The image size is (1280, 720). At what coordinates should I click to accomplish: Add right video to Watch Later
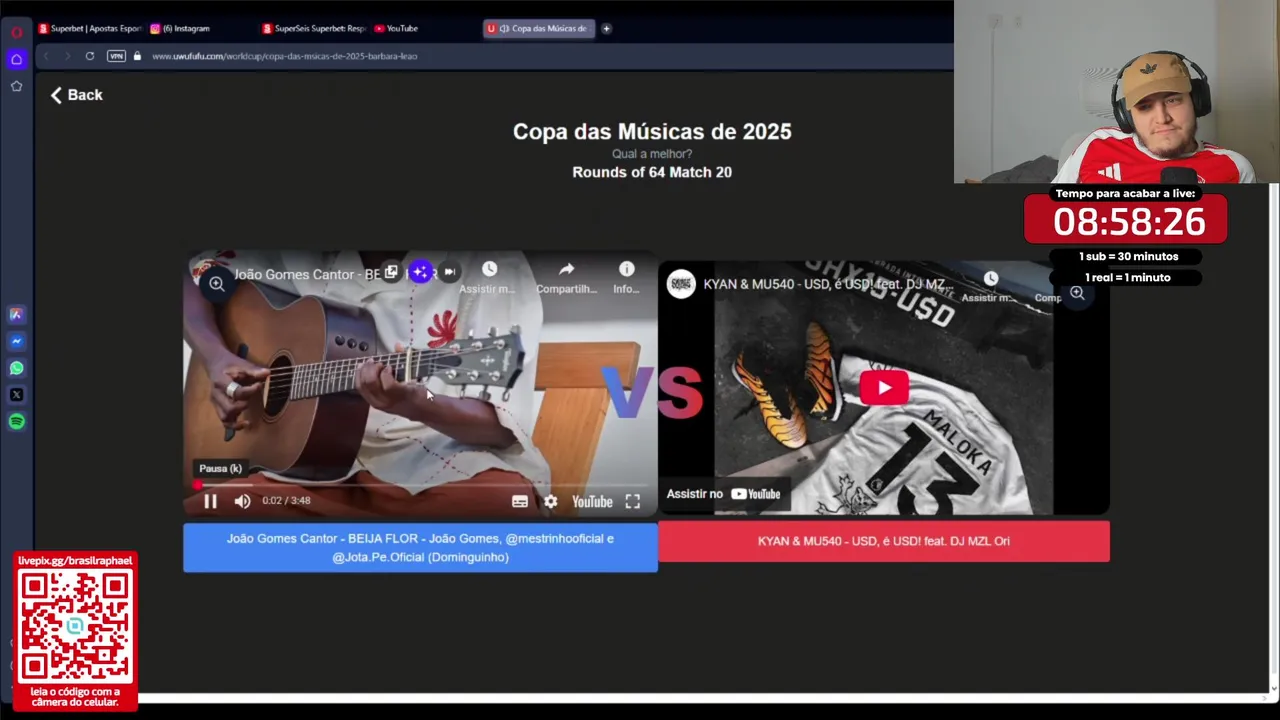click(990, 285)
